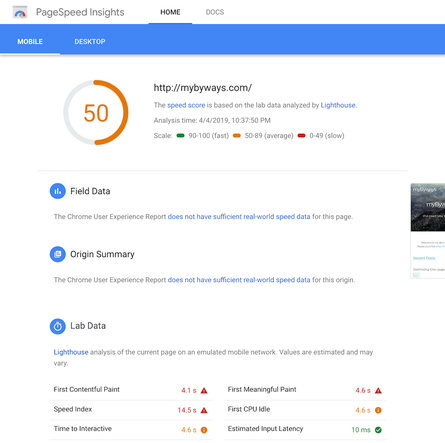445x443 pixels.
Task: Click the Lab Data stopwatch icon
Action: [58, 326]
